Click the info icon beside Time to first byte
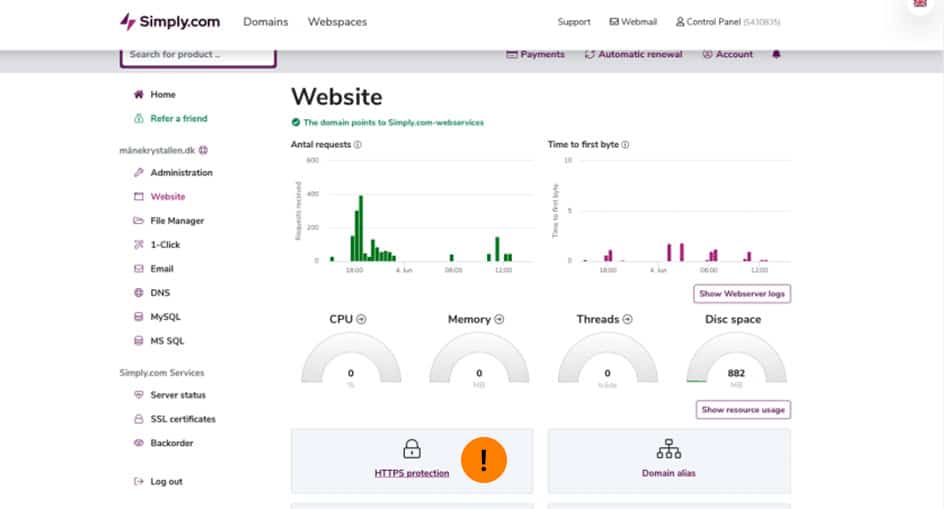The width and height of the screenshot is (944, 509). [x=625, y=145]
